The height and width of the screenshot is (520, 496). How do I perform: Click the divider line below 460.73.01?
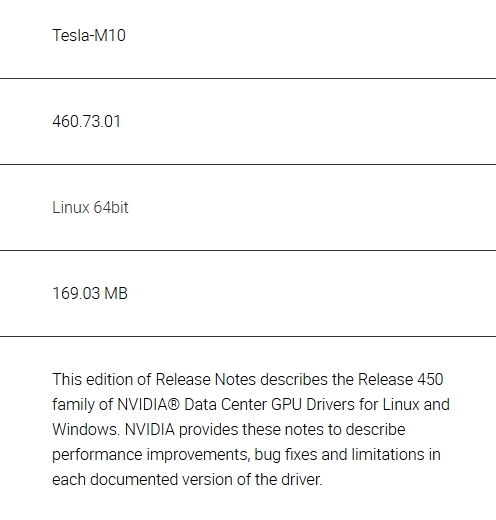[x=248, y=164]
